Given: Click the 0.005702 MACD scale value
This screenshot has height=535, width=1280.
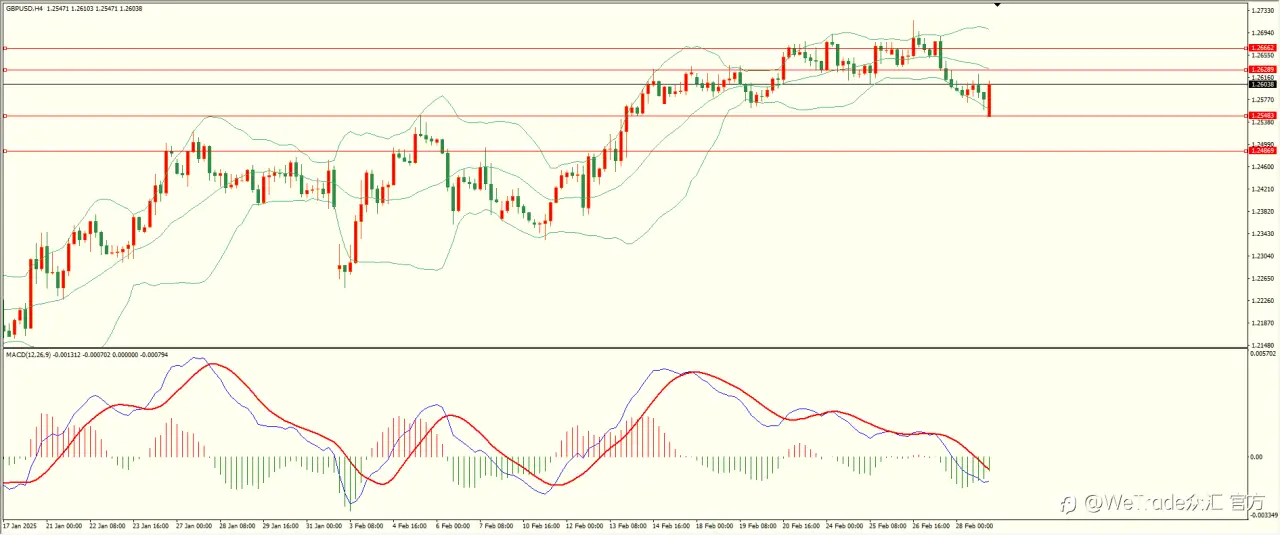Looking at the screenshot, I should coord(1264,354).
